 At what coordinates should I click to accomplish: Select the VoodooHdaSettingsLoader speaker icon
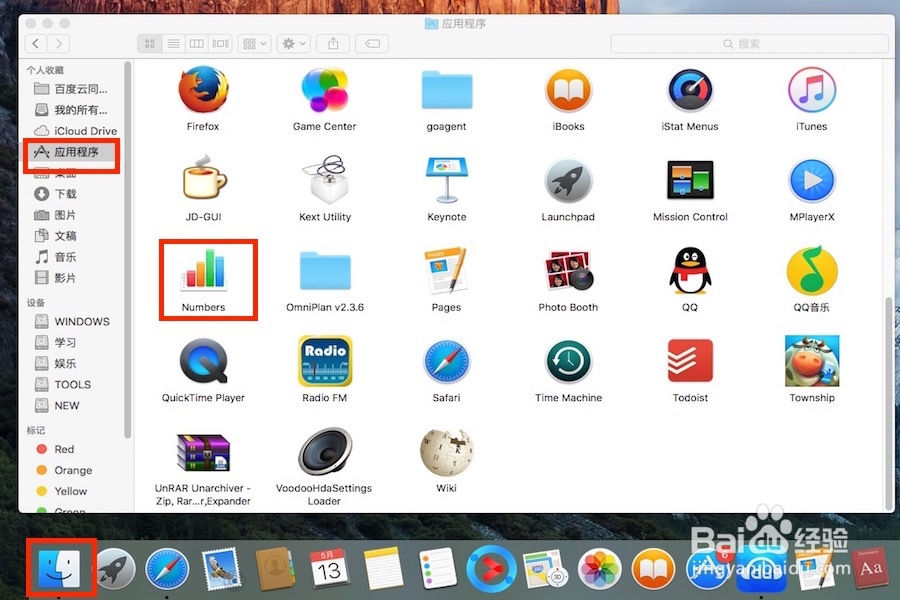point(325,452)
